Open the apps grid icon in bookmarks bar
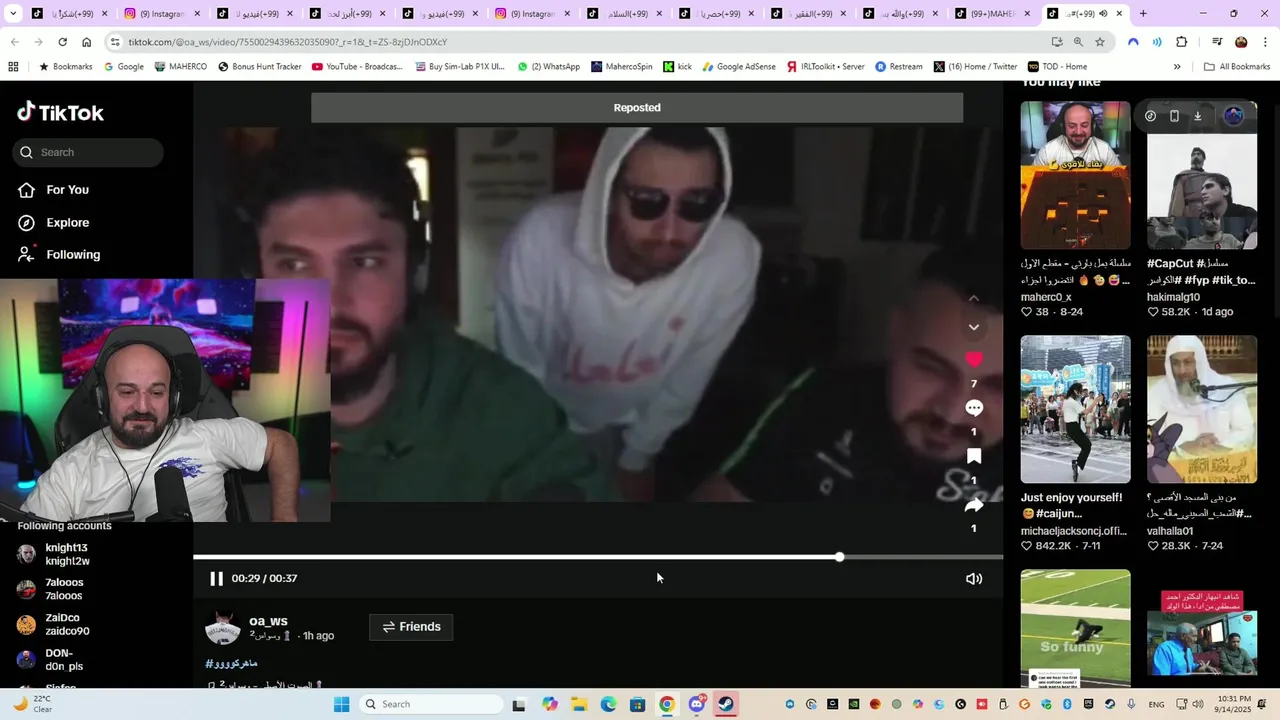Viewport: 1280px width, 720px height. [13, 67]
